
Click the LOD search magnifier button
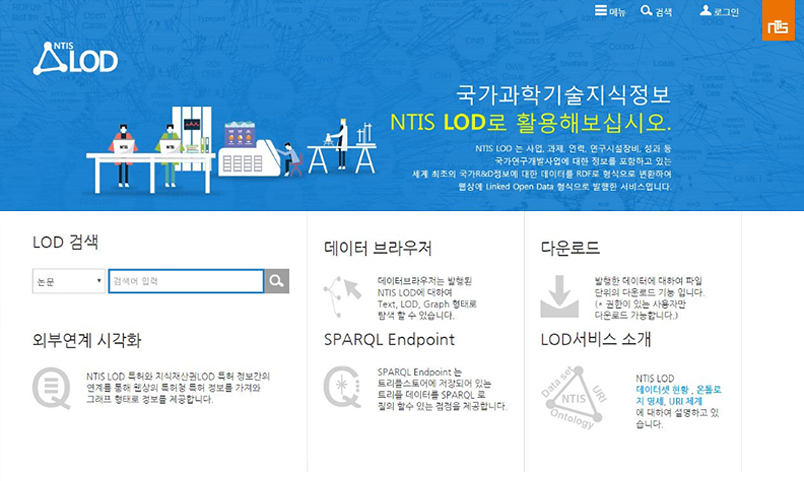(277, 281)
